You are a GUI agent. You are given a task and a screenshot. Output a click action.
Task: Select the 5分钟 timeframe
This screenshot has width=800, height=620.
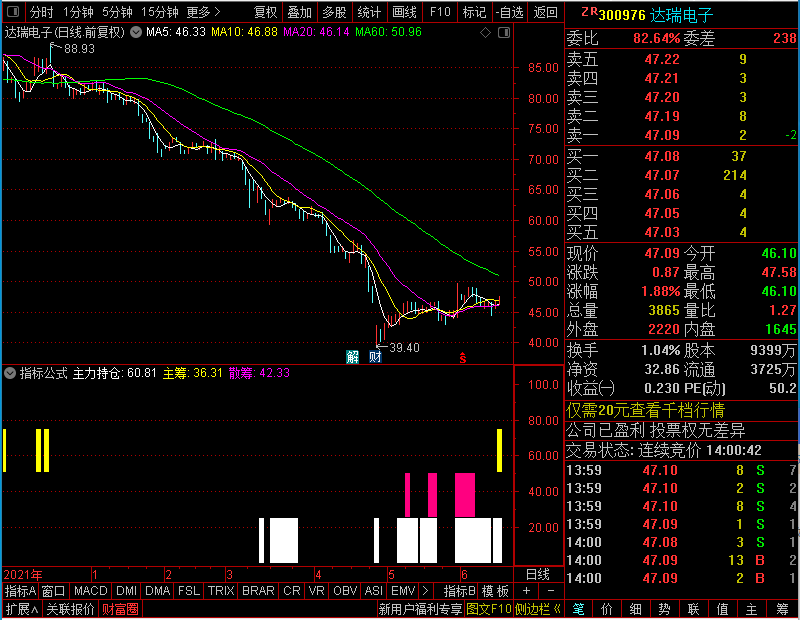(x=117, y=12)
